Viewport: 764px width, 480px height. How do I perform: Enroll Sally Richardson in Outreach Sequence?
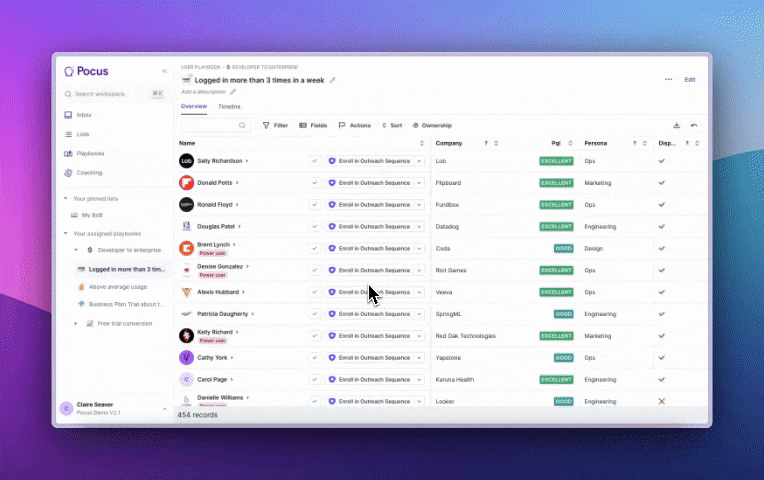pyautogui.click(x=370, y=161)
